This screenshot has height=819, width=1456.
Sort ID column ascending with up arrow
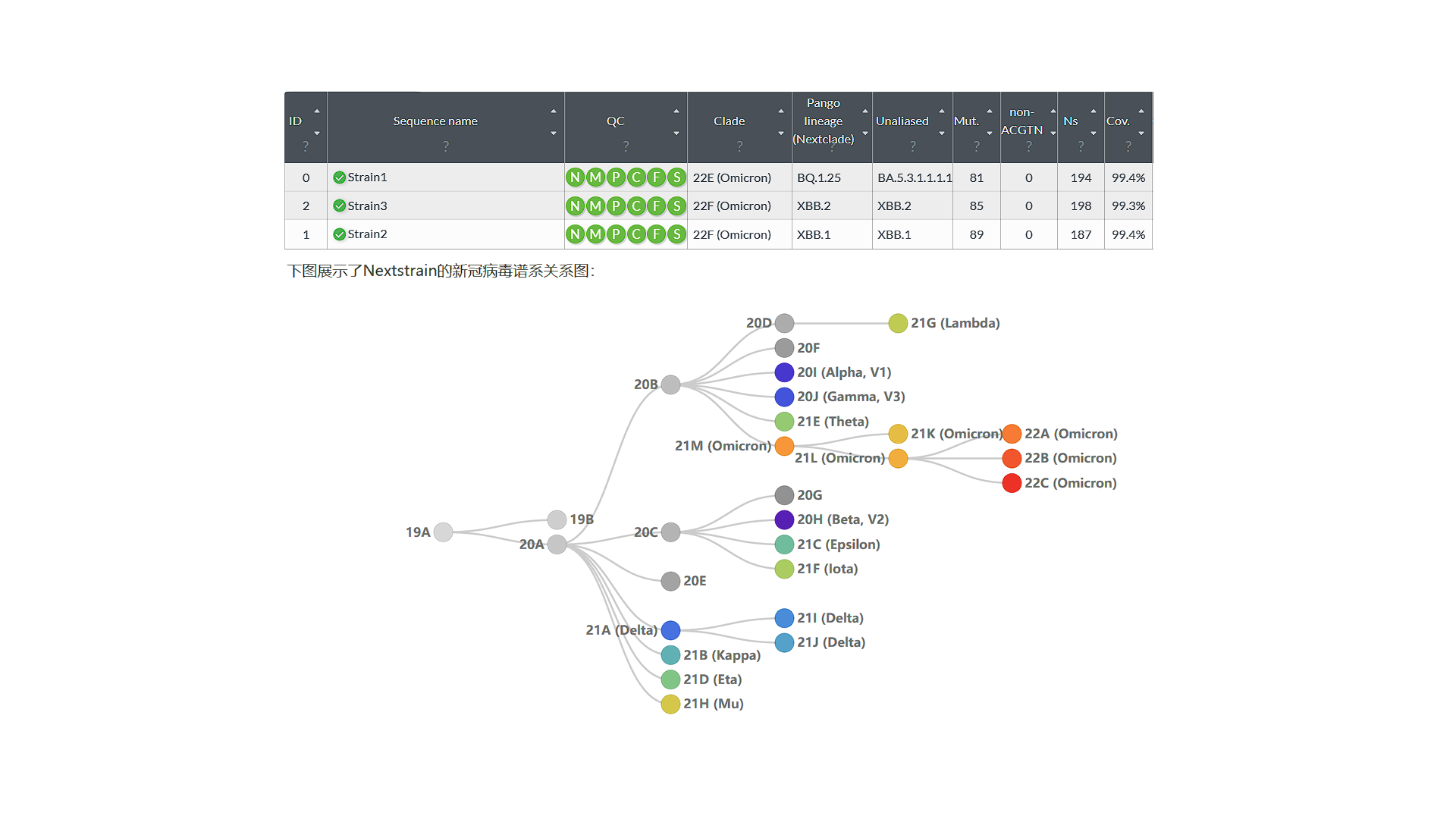click(317, 111)
